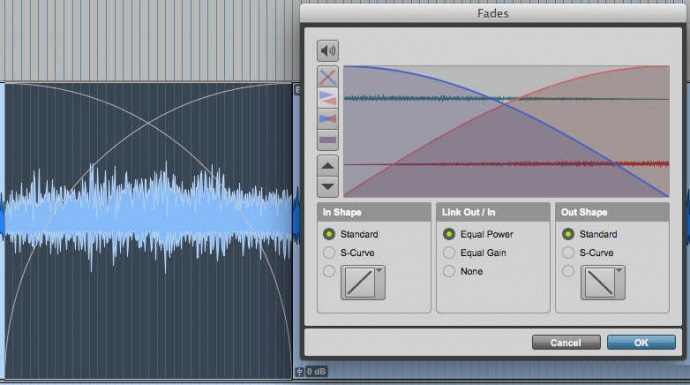The width and height of the screenshot is (690, 385).
Task: Select Standard under In Shape
Action: click(329, 234)
